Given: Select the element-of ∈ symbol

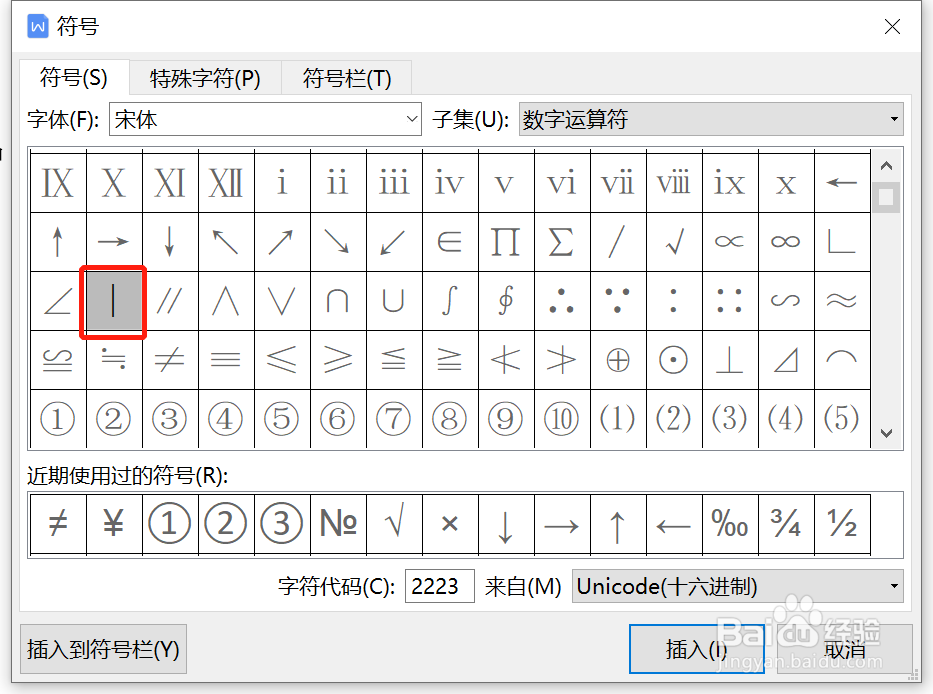Looking at the screenshot, I should pyautogui.click(x=449, y=240).
